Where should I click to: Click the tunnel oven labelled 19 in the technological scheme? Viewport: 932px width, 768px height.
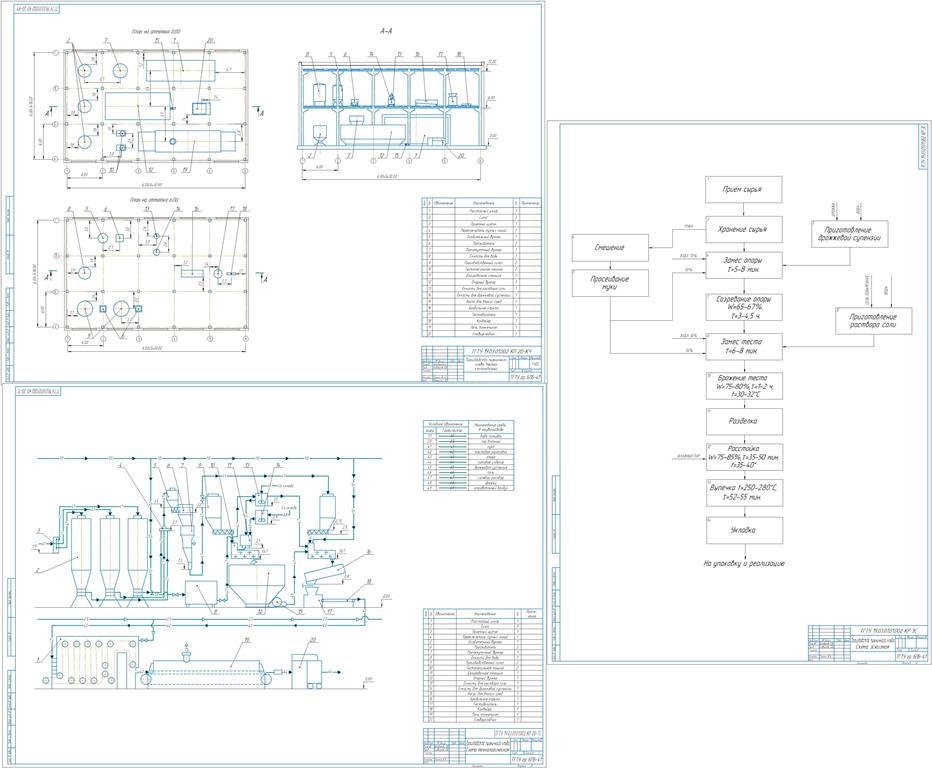206,672
